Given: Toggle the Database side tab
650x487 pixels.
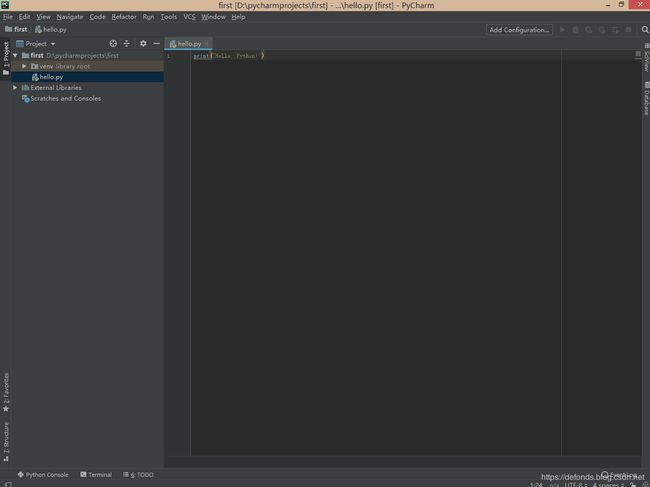Looking at the screenshot, I should (646, 98).
